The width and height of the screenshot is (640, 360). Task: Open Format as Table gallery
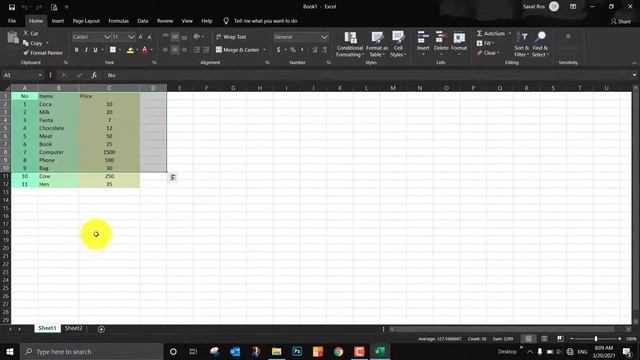click(x=377, y=44)
